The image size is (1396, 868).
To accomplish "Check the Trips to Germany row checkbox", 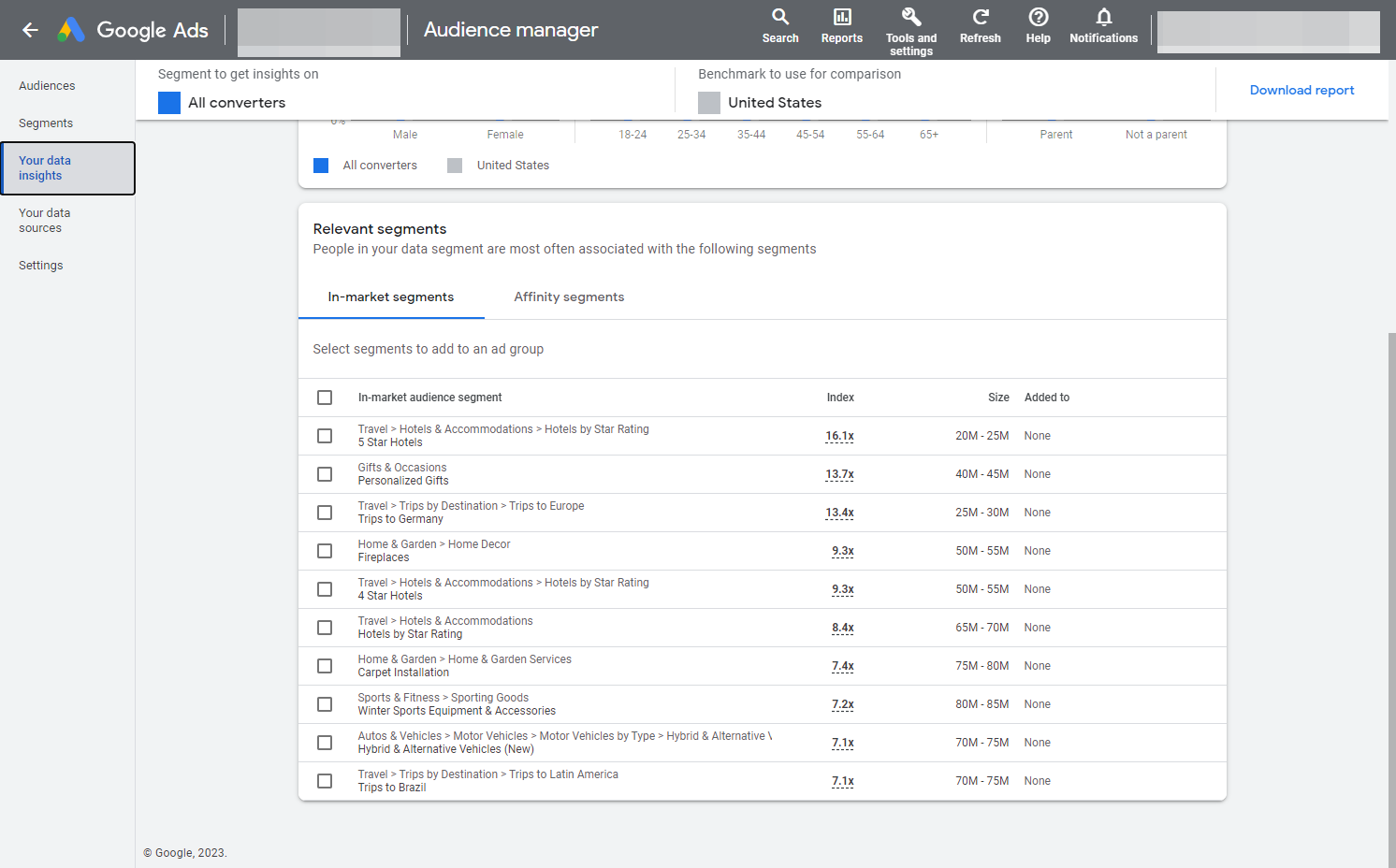I will point(325,513).
